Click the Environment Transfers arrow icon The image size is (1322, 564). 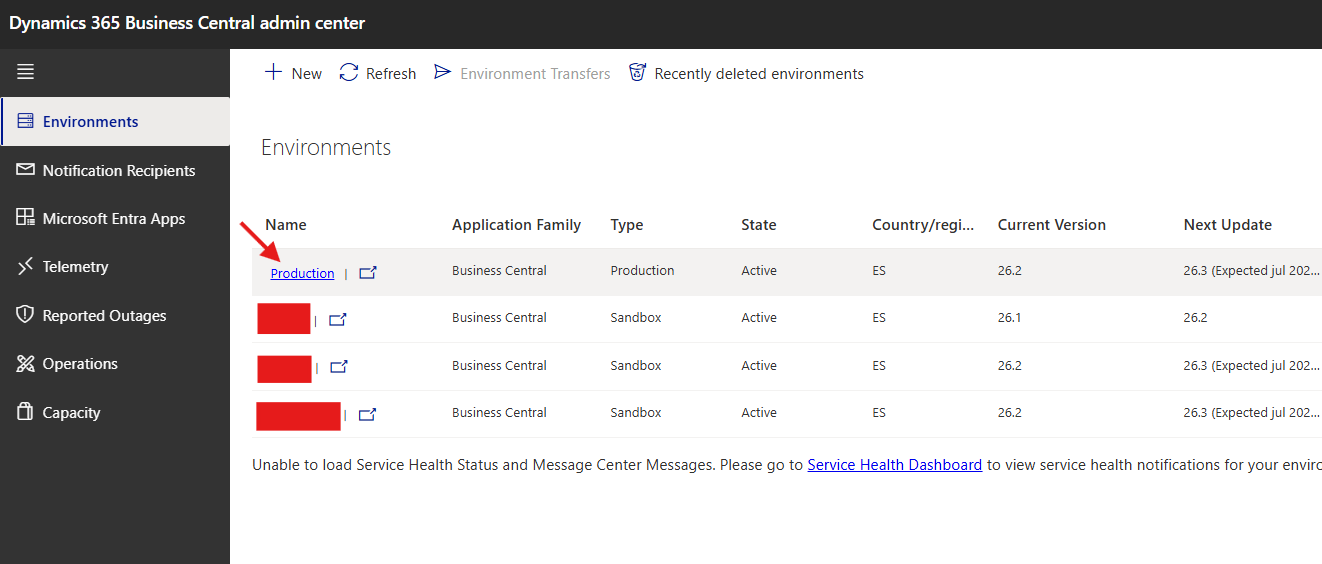point(442,72)
